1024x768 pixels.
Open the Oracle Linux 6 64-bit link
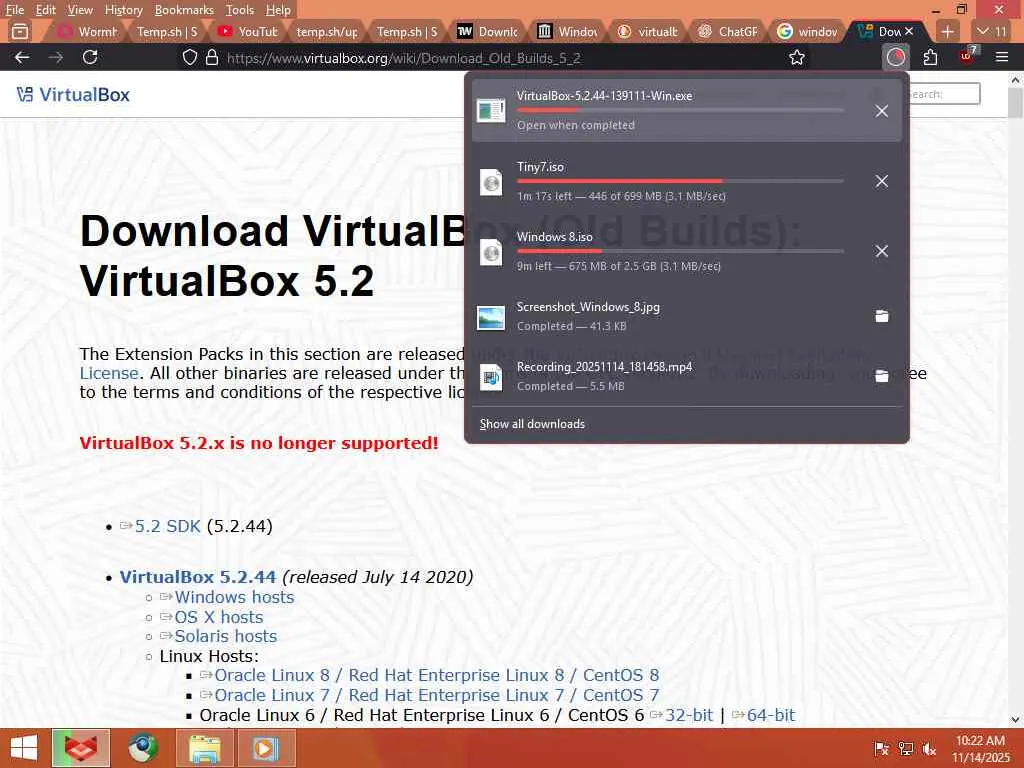pos(771,715)
